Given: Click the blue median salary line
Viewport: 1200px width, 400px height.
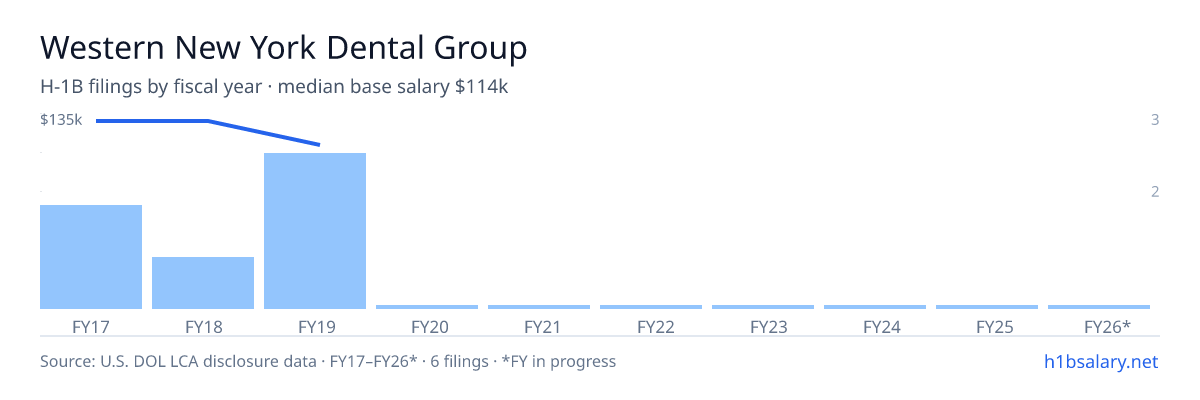Looking at the screenshot, I should (208, 130).
